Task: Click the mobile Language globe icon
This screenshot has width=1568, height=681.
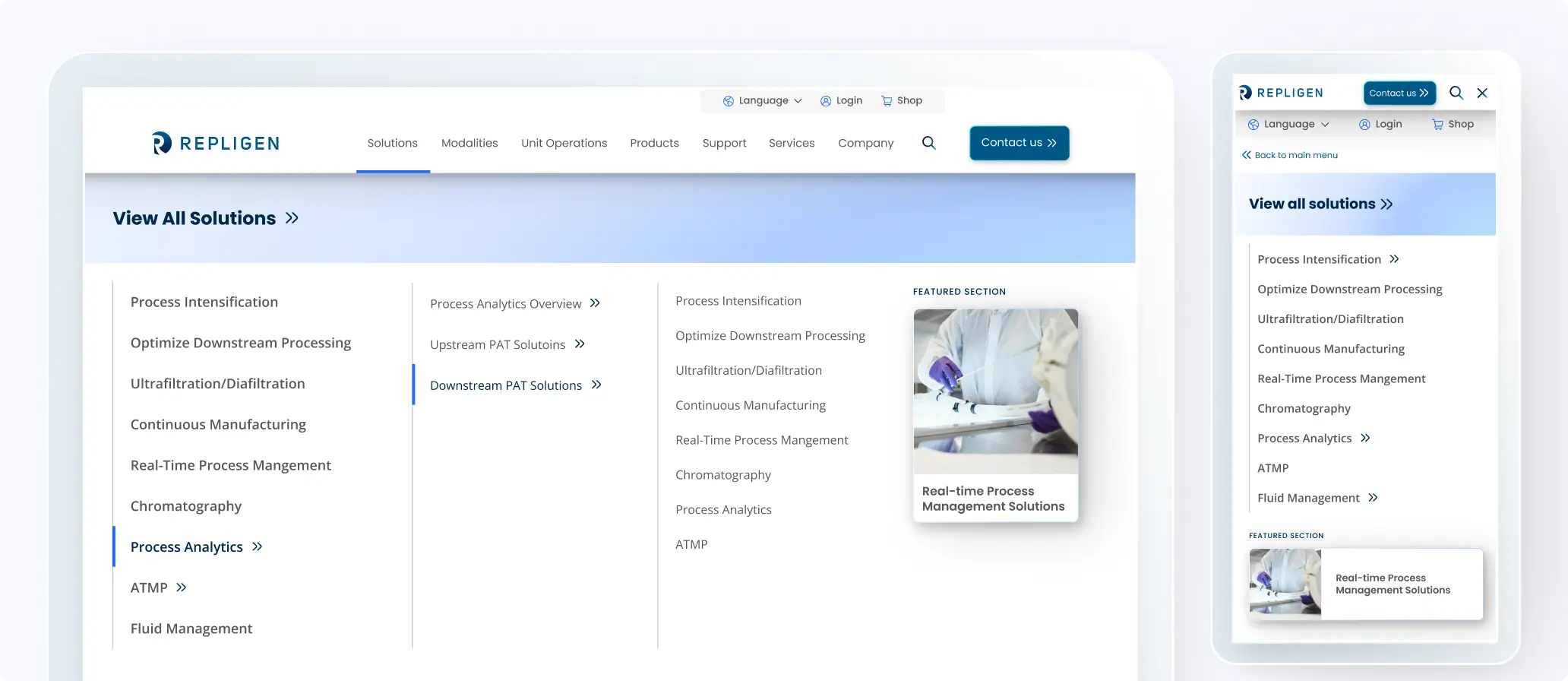Action: [1253, 125]
